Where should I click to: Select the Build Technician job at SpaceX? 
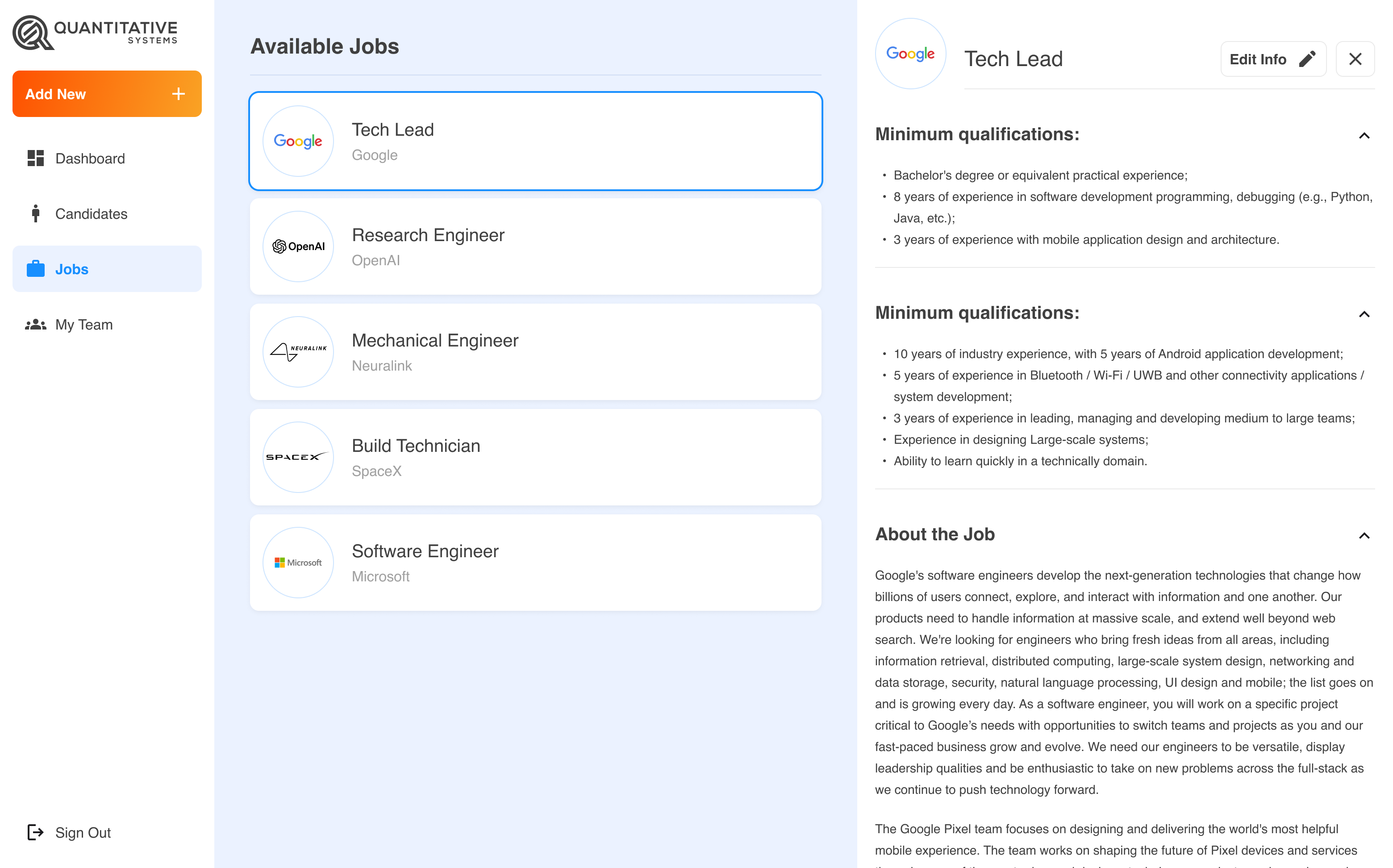(535, 457)
